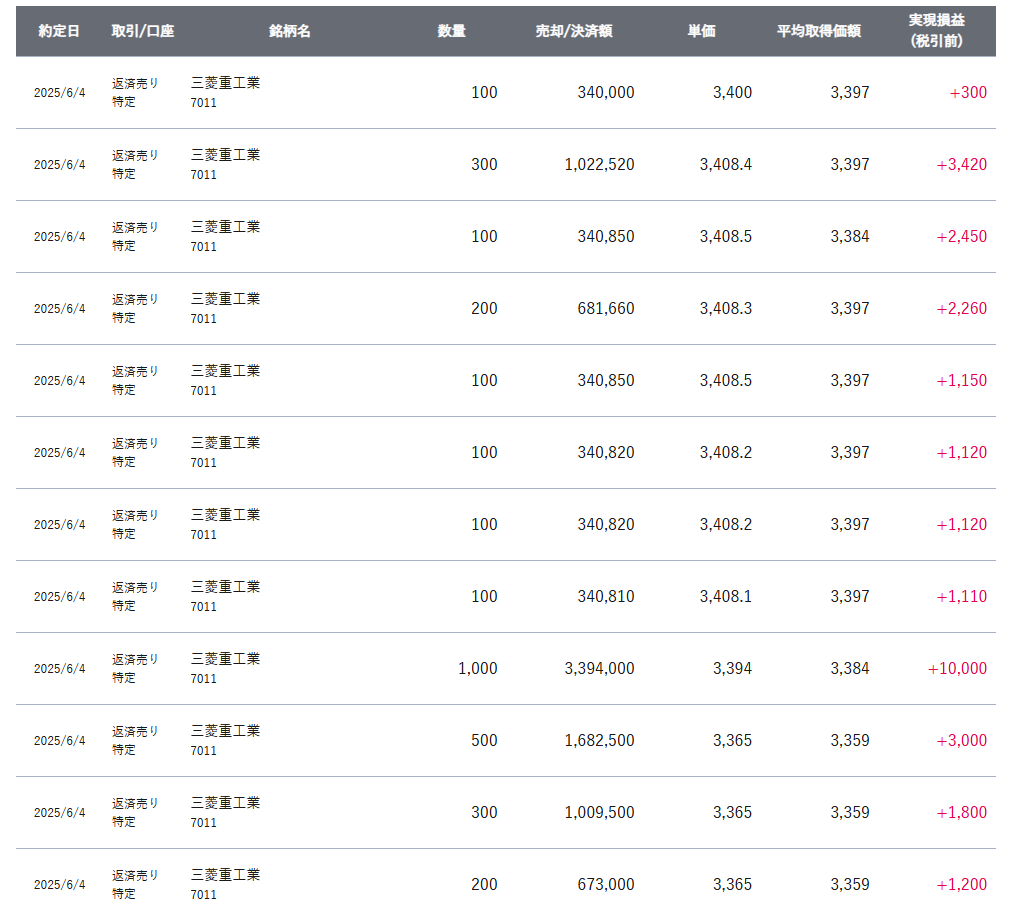Click date 2025/6/4 in the +300 row
This screenshot has height=903, width=1019.
pyautogui.click(x=60, y=93)
